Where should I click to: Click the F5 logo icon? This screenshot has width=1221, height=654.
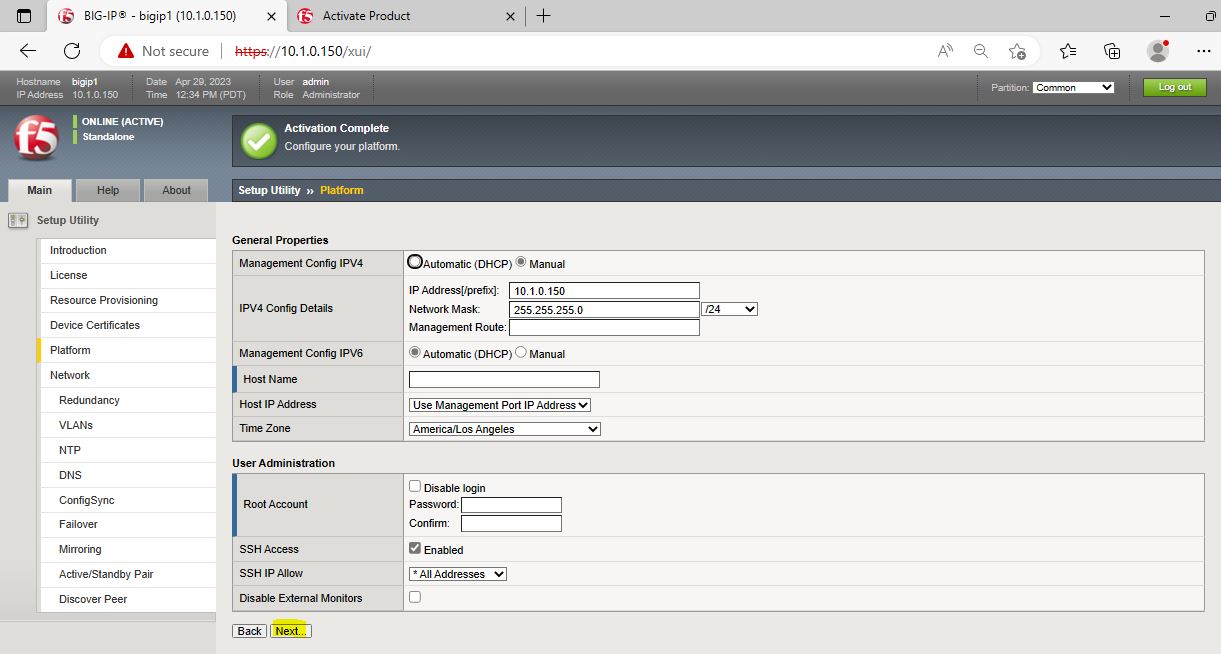click(x=36, y=138)
